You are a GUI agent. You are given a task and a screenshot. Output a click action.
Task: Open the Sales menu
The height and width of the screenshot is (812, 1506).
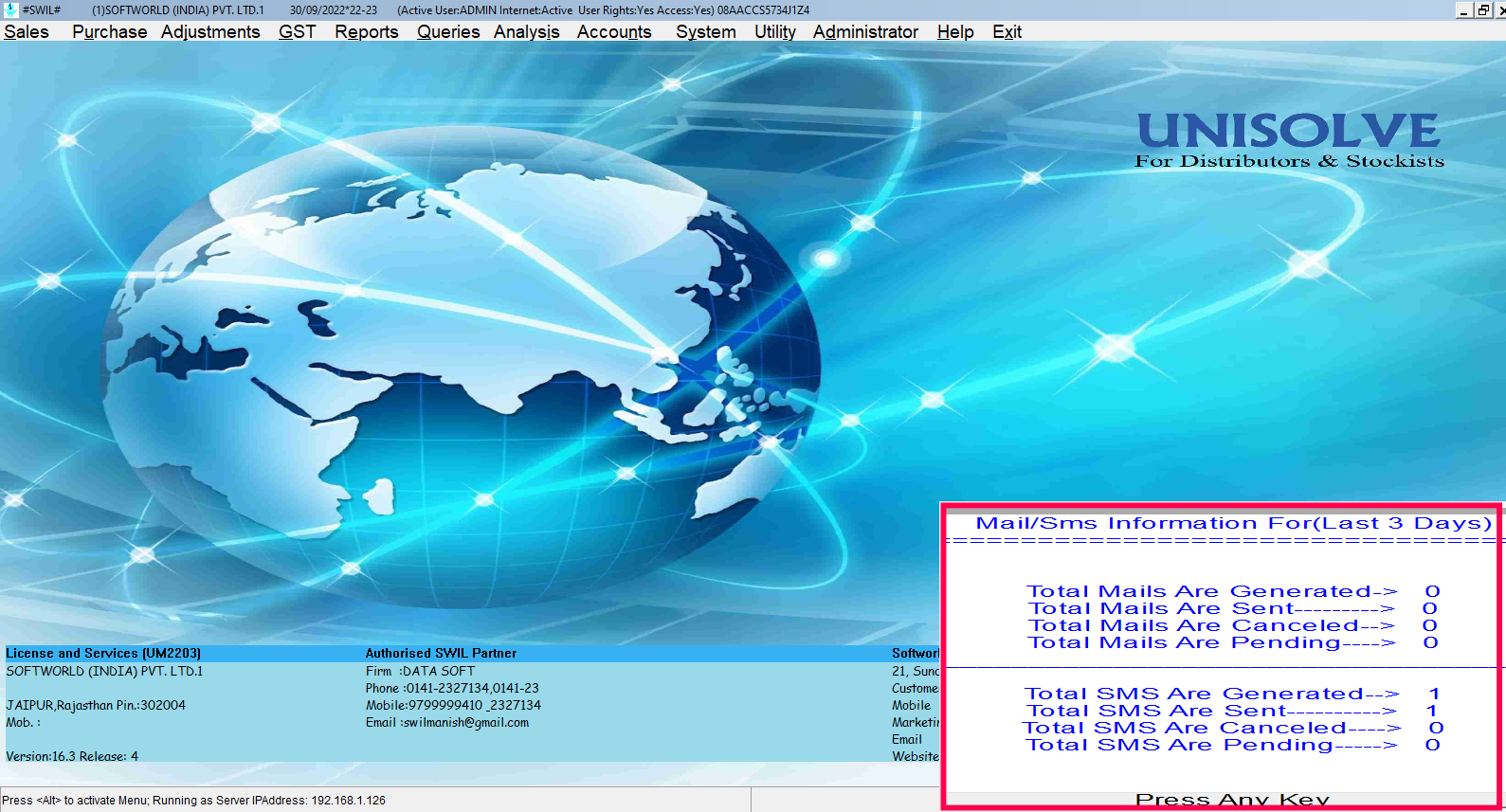click(x=27, y=32)
